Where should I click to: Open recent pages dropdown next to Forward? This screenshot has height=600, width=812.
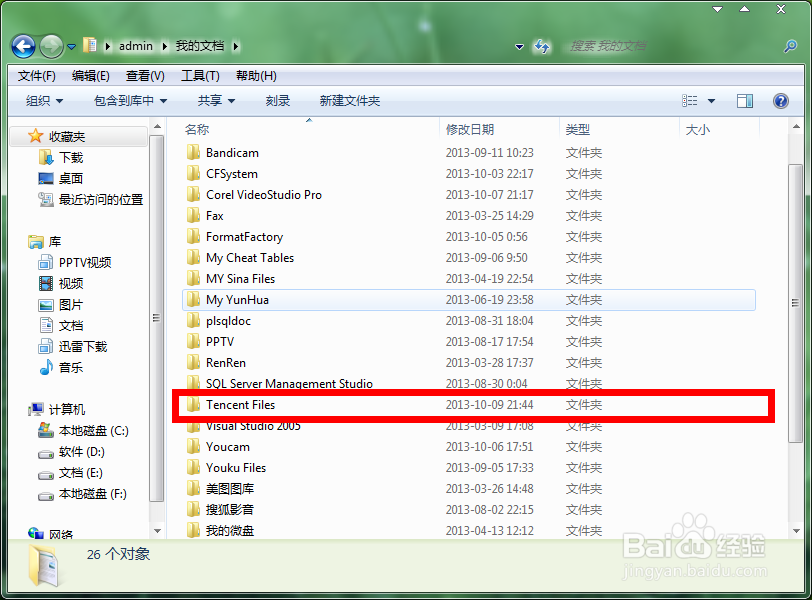point(71,47)
